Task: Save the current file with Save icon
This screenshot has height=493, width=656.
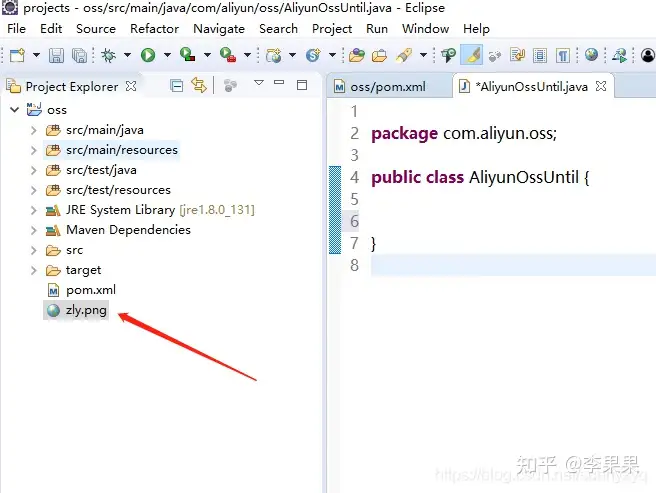Action: 56,55
